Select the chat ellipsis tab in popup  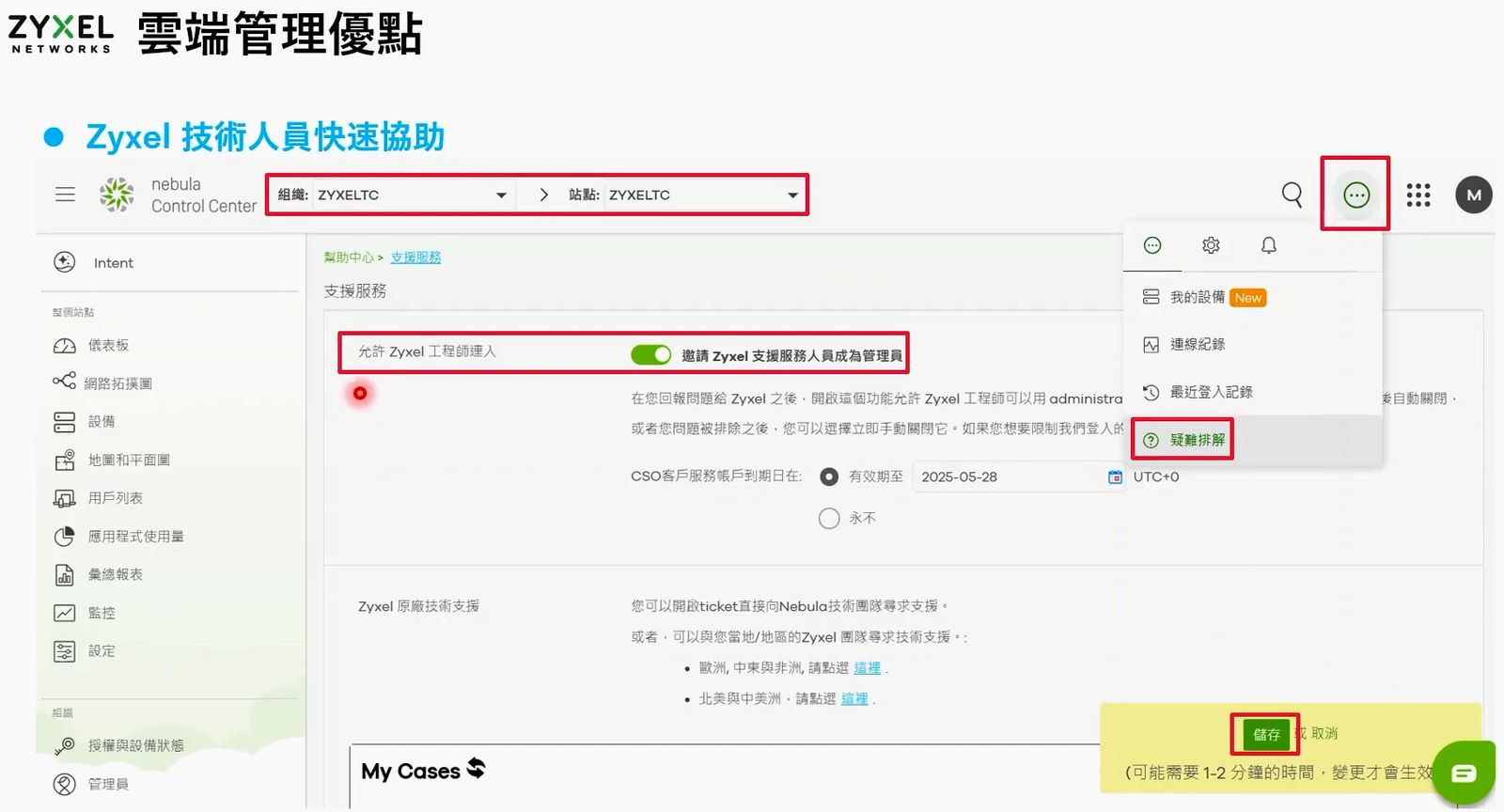pyautogui.click(x=1152, y=245)
